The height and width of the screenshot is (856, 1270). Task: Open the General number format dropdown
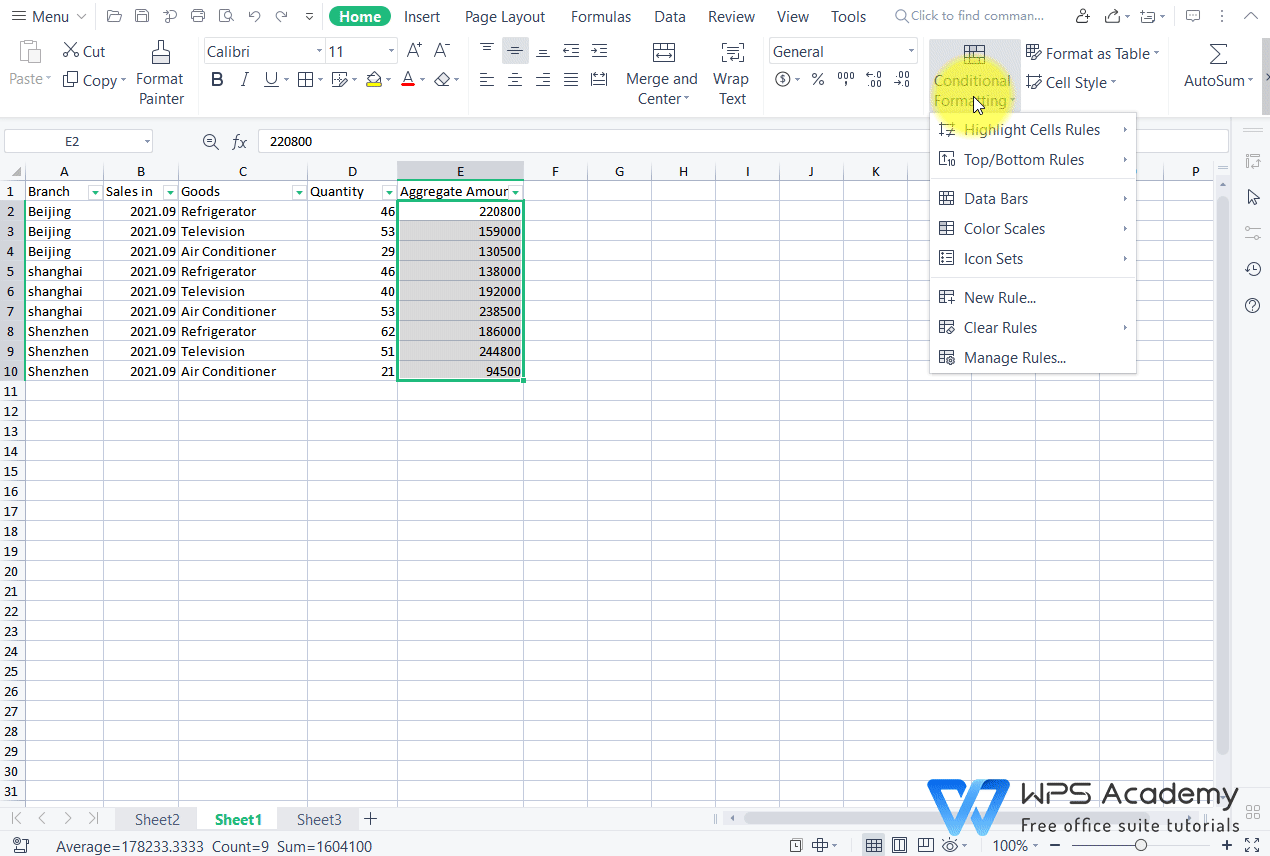pos(910,52)
